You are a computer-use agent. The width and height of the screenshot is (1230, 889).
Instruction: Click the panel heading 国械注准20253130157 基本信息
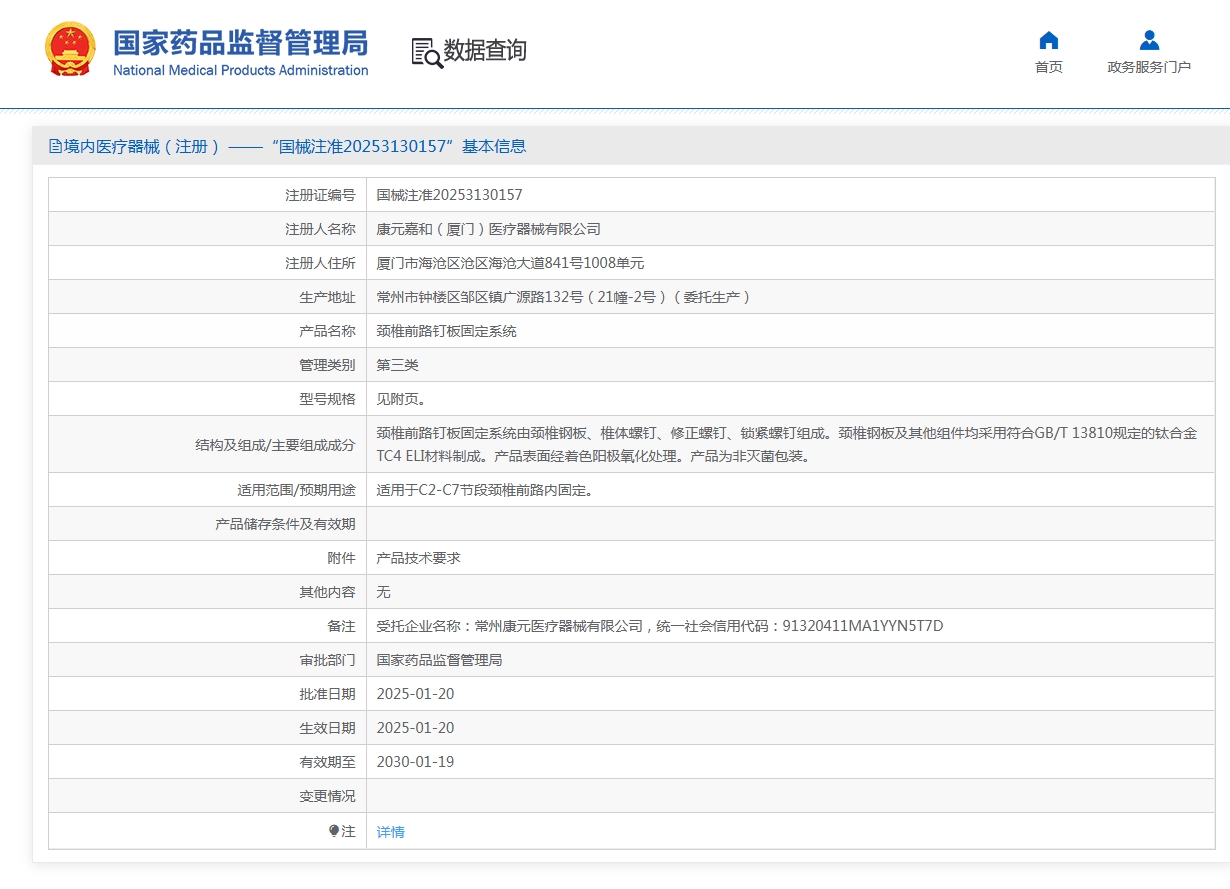coord(288,146)
